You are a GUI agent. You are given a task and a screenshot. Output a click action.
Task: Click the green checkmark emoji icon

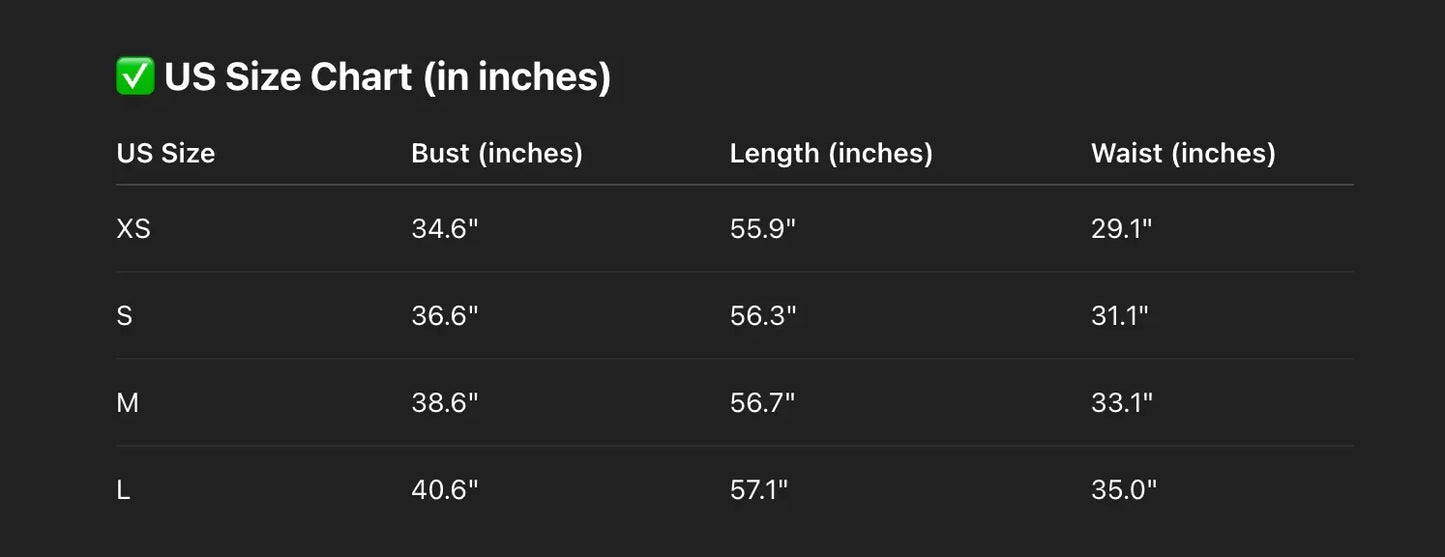coord(135,77)
